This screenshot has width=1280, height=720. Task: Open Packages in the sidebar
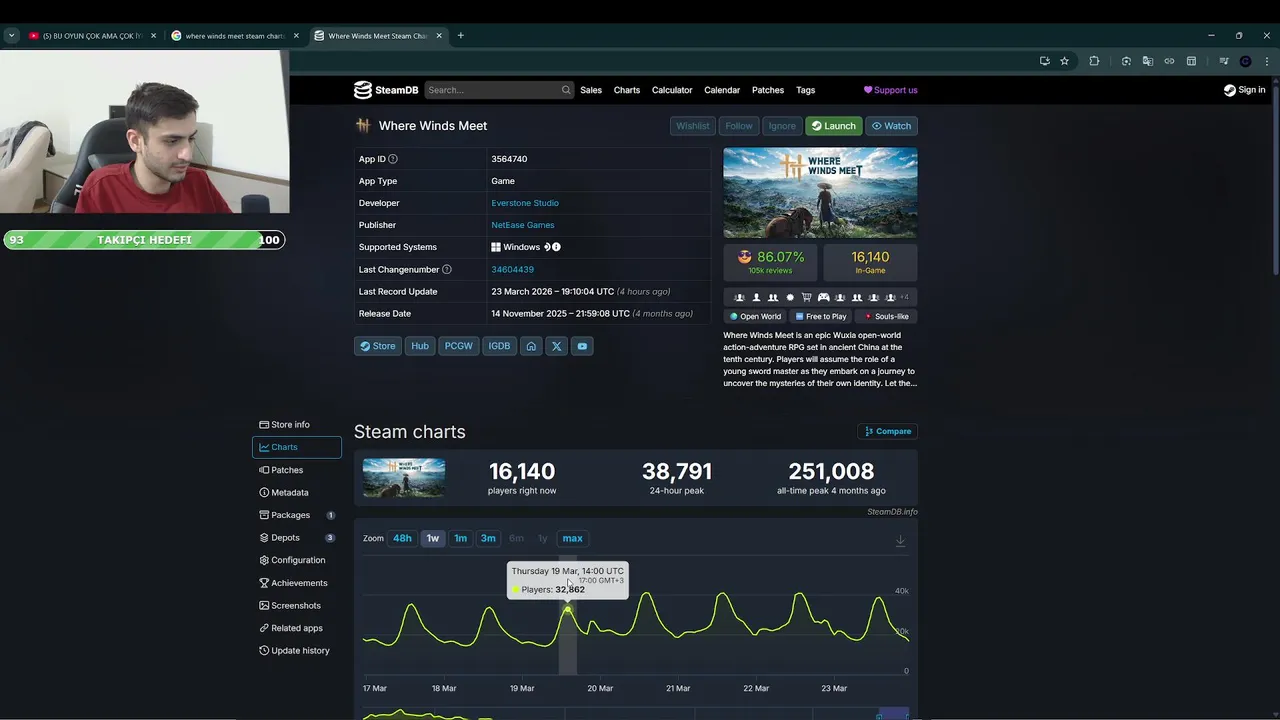pos(297,515)
